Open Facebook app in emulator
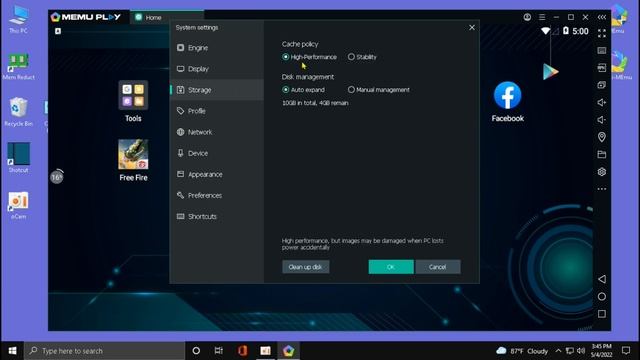 [x=507, y=102]
